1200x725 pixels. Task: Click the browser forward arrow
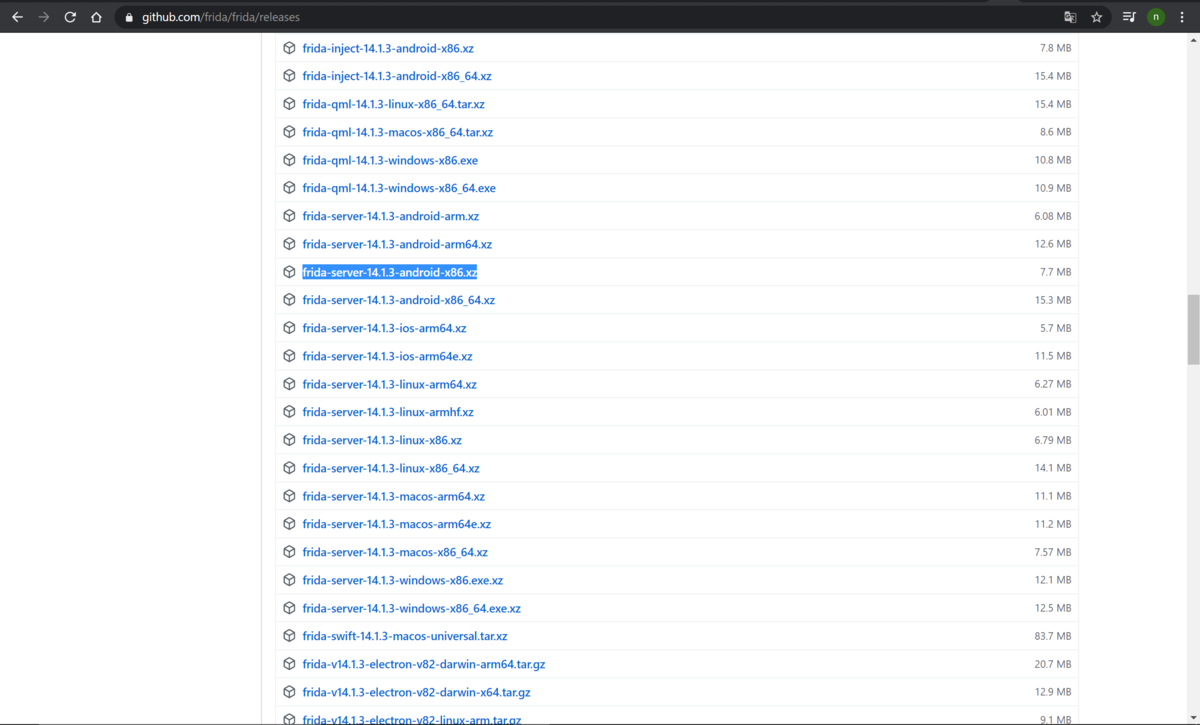click(43, 17)
